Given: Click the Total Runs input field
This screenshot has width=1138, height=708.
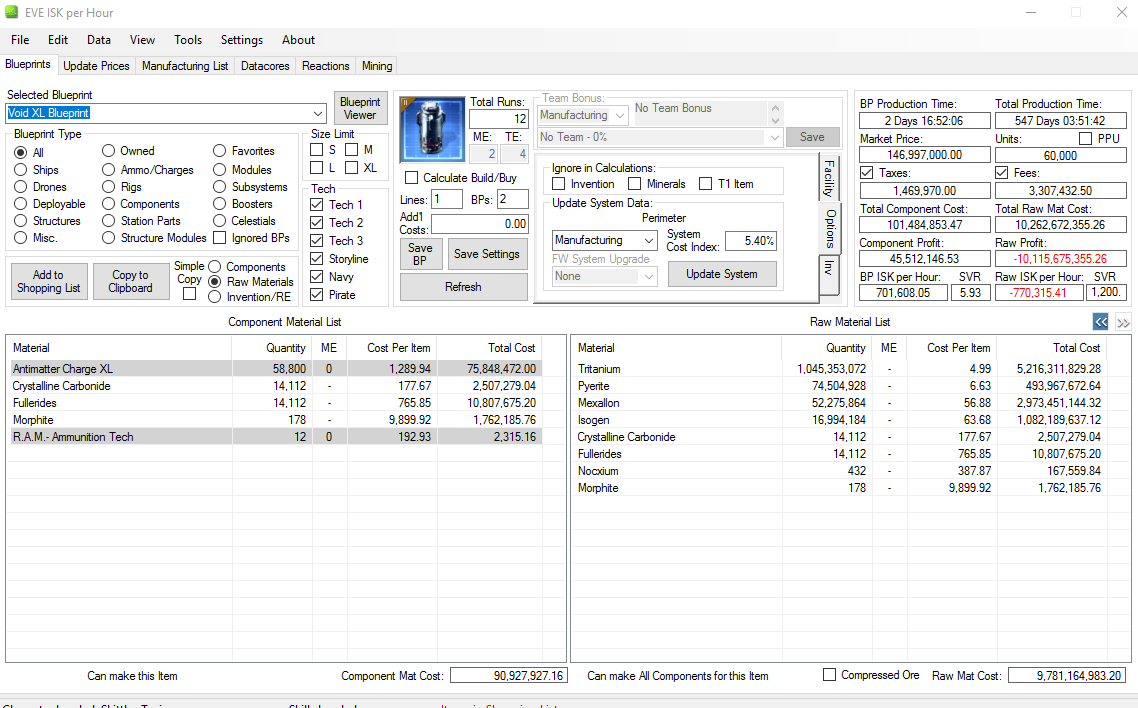Looking at the screenshot, I should [499, 119].
